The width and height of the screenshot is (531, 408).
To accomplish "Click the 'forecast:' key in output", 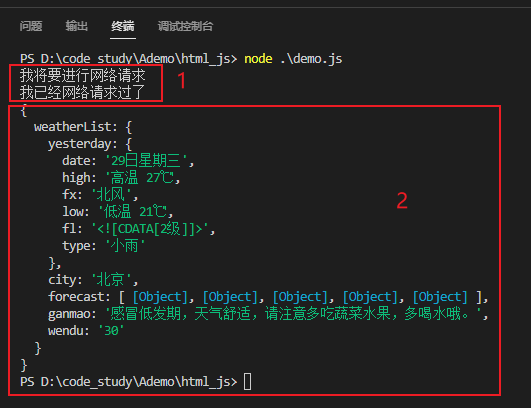I will pos(79,297).
